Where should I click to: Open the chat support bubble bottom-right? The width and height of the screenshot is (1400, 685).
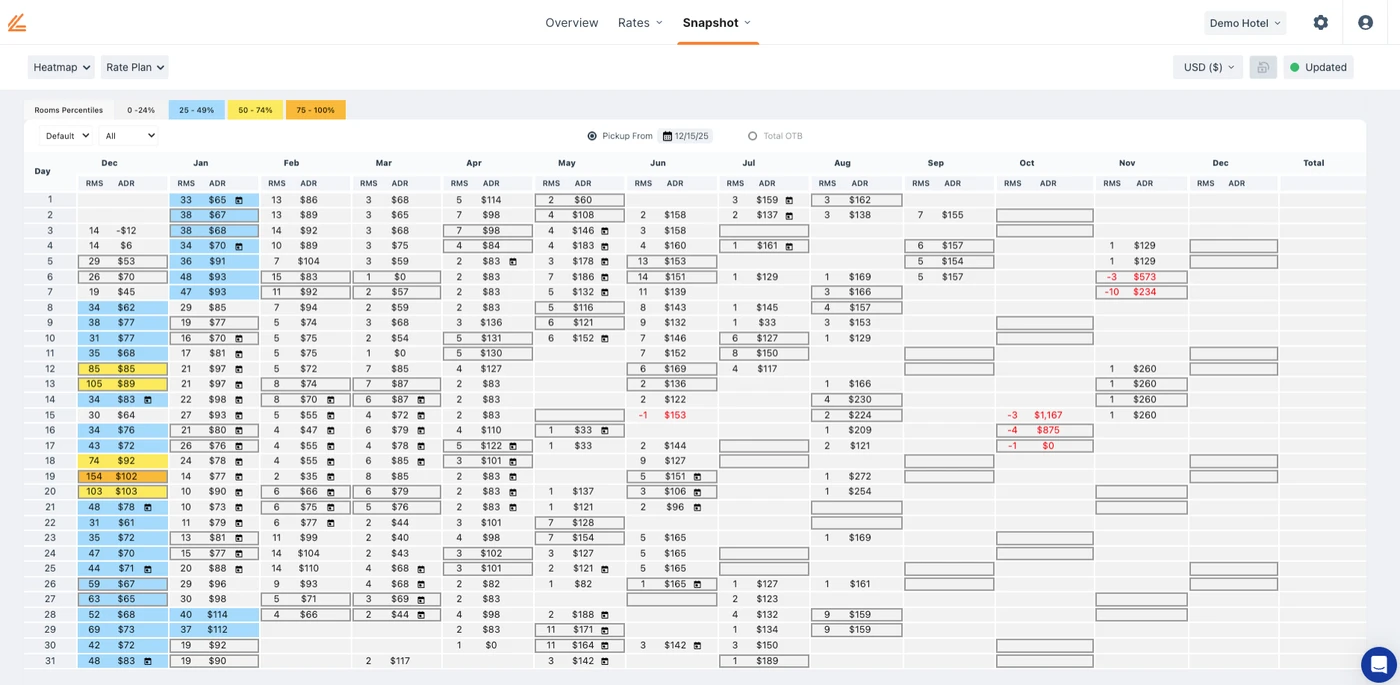click(x=1378, y=664)
